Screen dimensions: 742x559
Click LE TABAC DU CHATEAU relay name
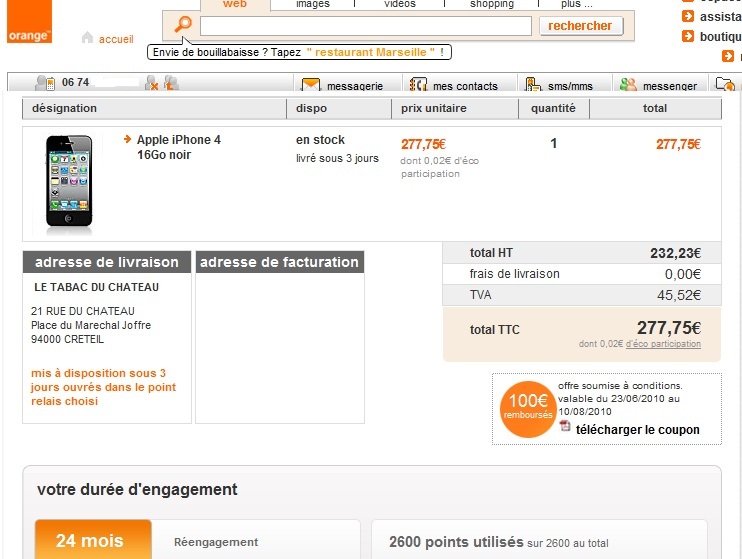[97, 287]
